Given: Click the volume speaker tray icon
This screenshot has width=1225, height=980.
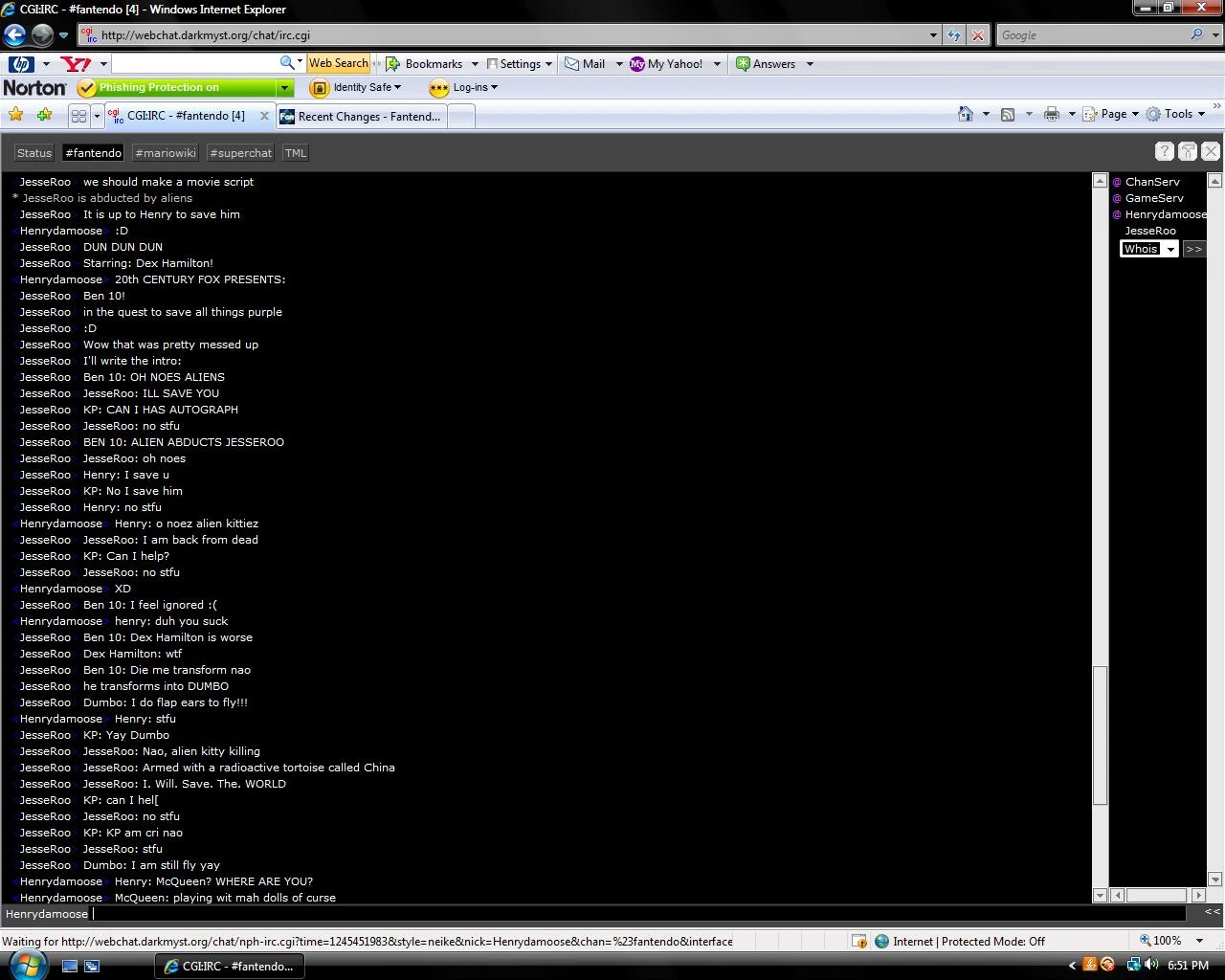Looking at the screenshot, I should [1150, 965].
